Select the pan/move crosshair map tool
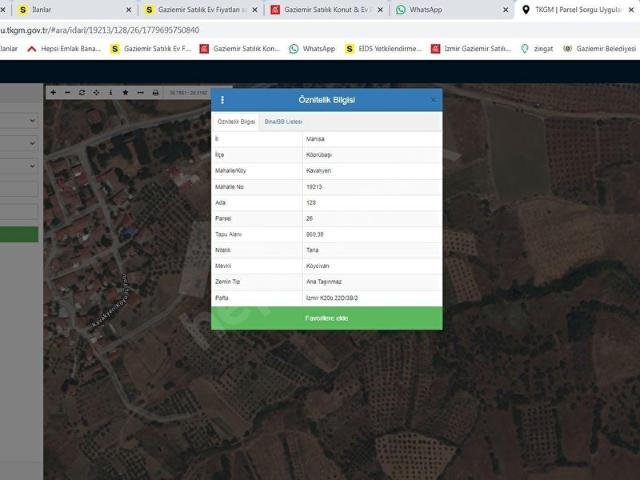Screen dimensions: 640x480 pos(96,93)
